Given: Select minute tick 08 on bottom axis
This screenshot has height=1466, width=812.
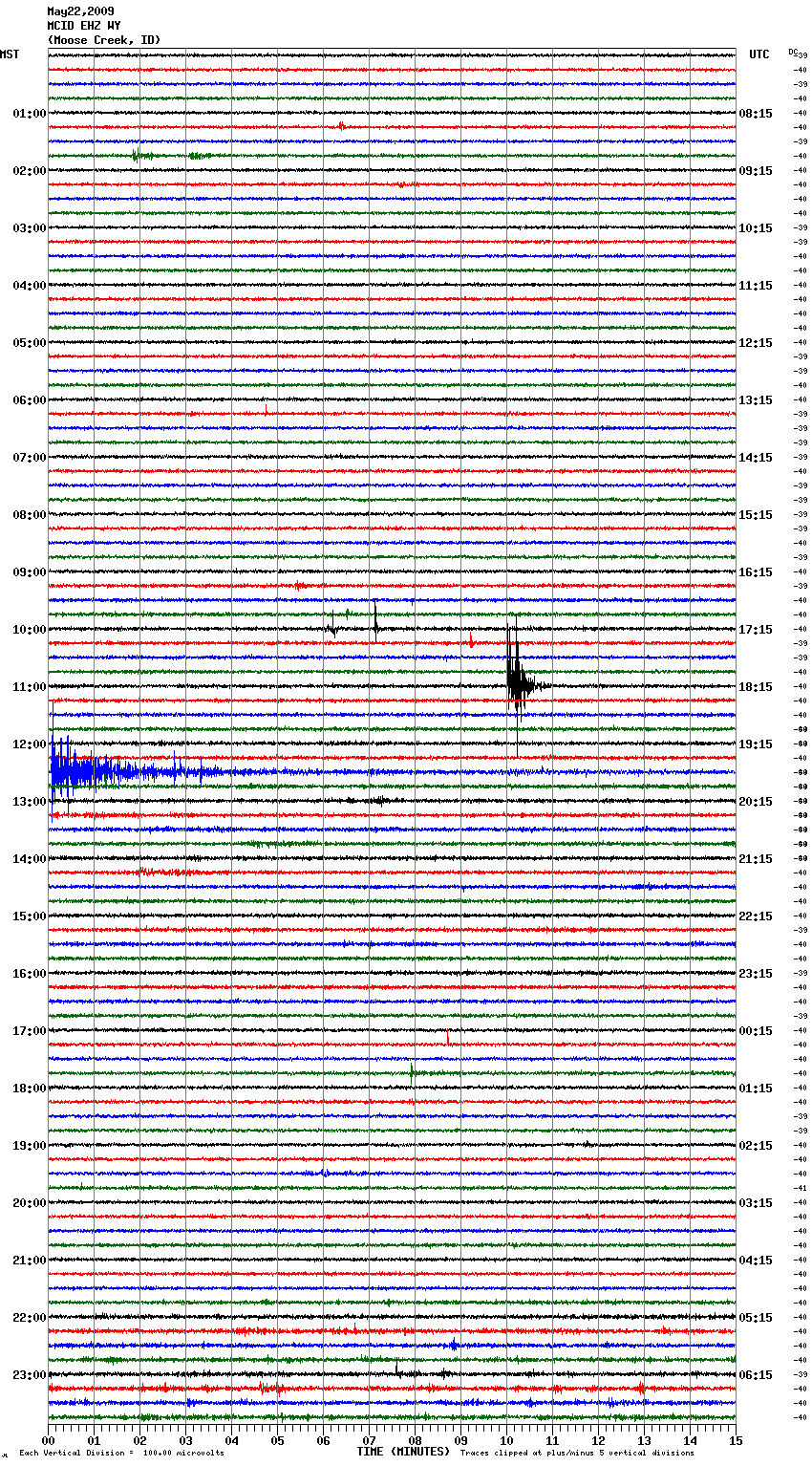Looking at the screenshot, I should (x=415, y=1440).
